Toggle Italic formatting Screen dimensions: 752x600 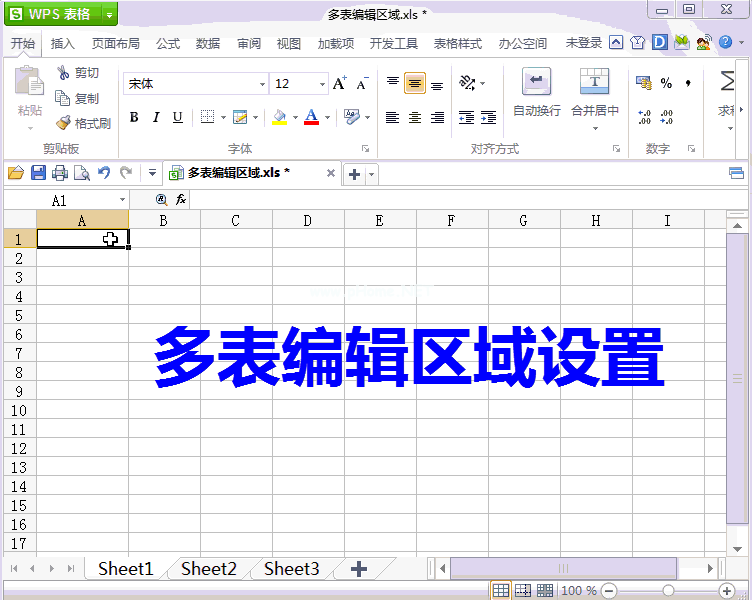point(155,118)
